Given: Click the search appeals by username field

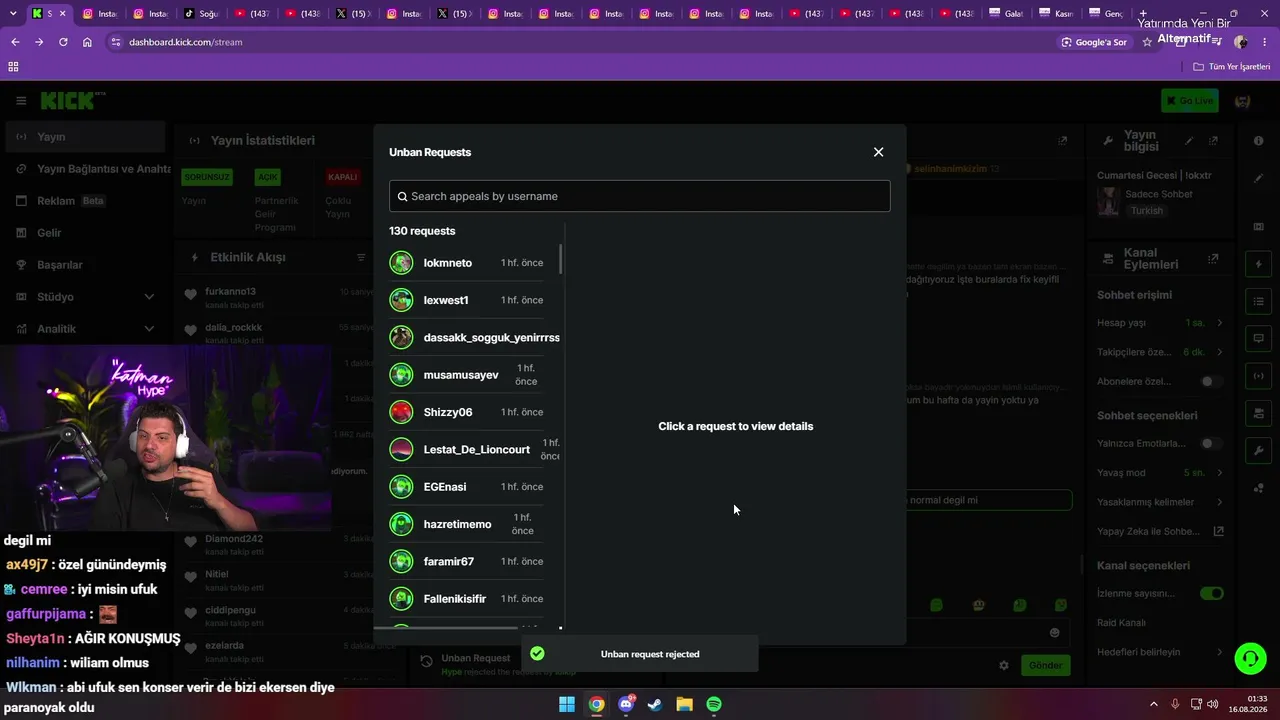Looking at the screenshot, I should 639,196.
